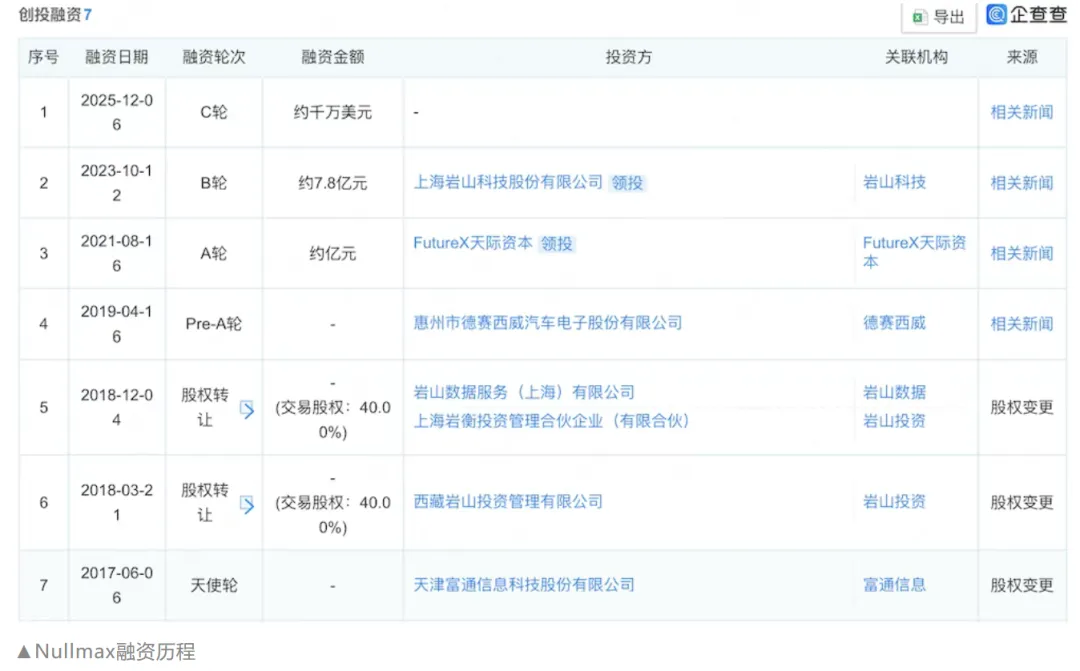Select the date cell 2021-08-16
The width and height of the screenshot is (1080, 671).
pyautogui.click(x=116, y=254)
